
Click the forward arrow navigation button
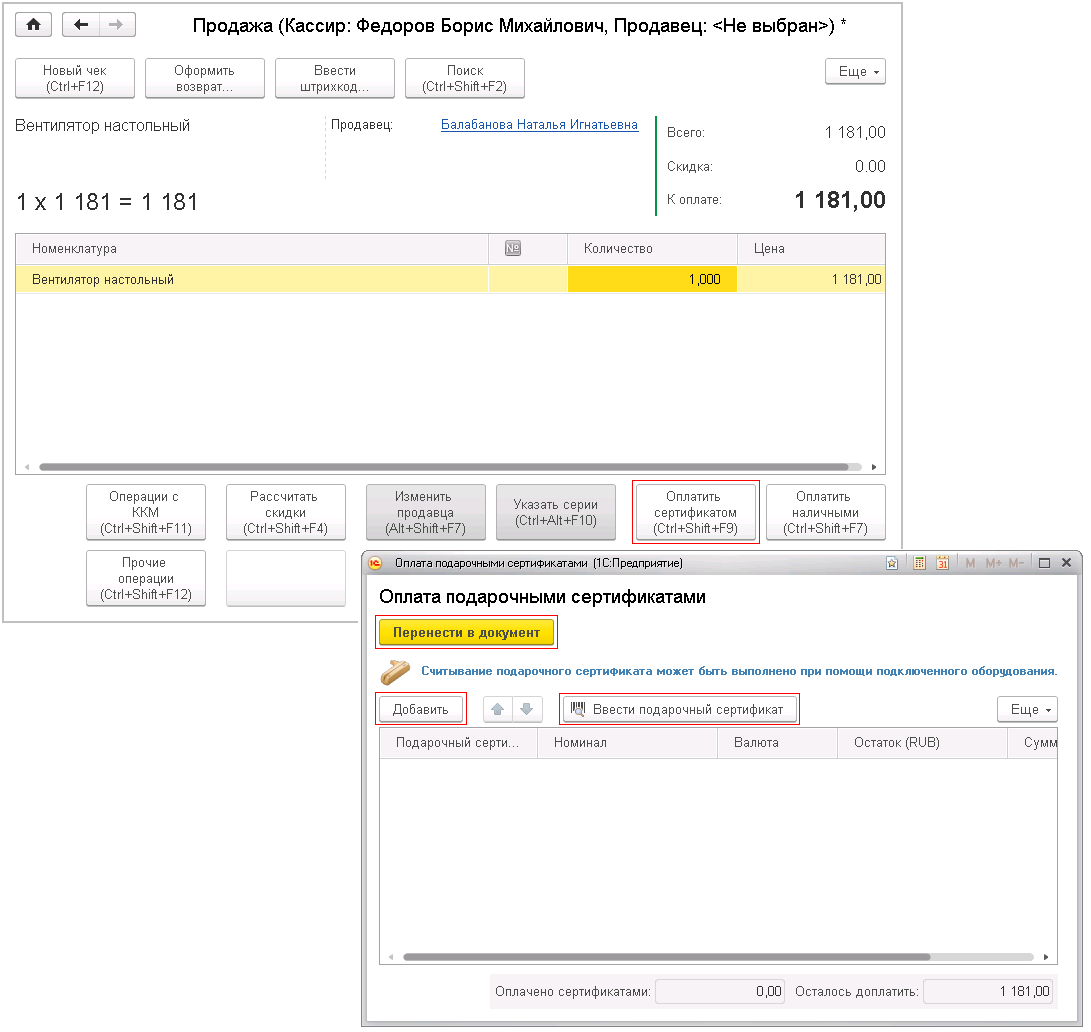point(117,25)
